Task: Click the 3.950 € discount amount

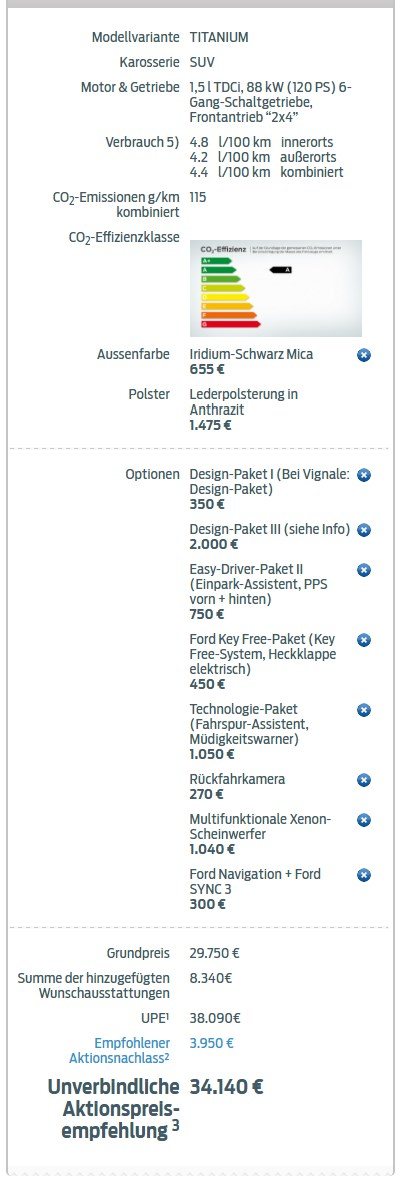Action: click(212, 1043)
